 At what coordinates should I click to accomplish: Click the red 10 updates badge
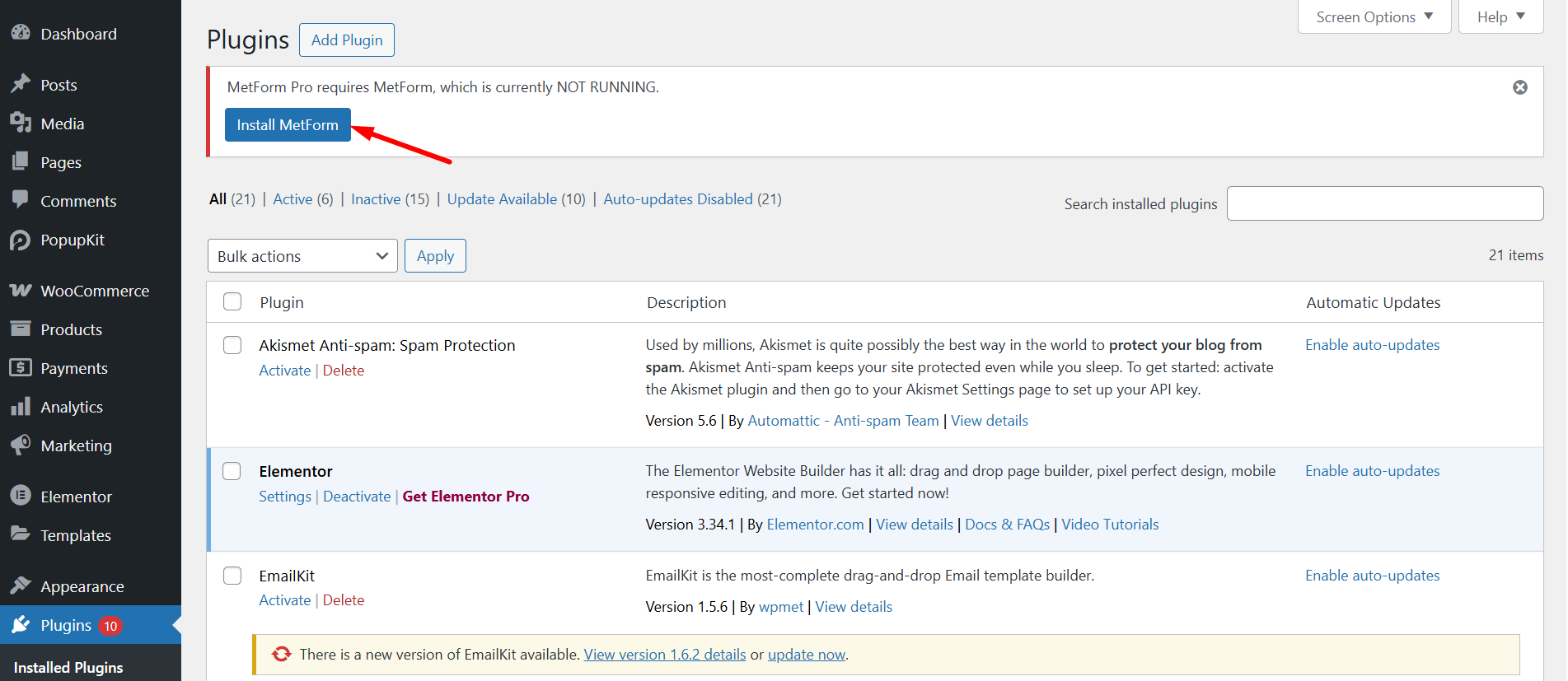tap(110, 626)
